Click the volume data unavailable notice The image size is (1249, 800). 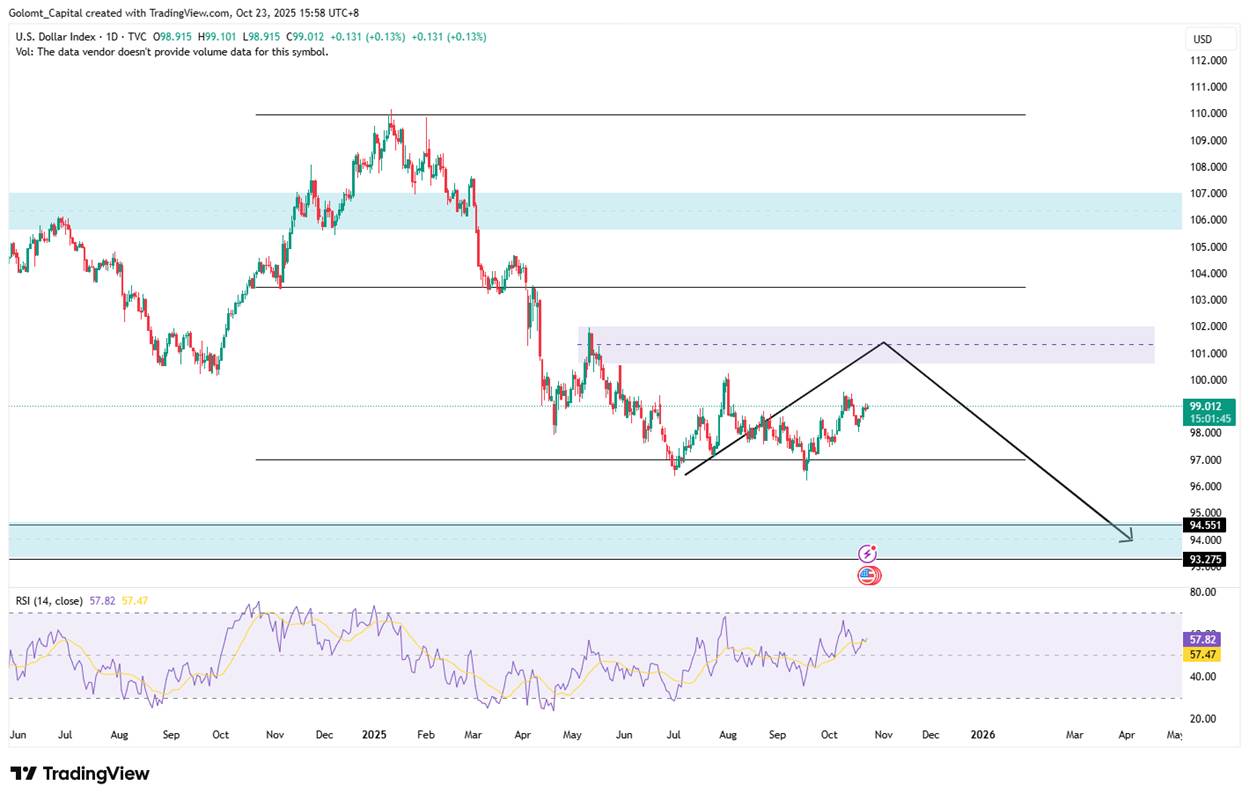[x=172, y=52]
